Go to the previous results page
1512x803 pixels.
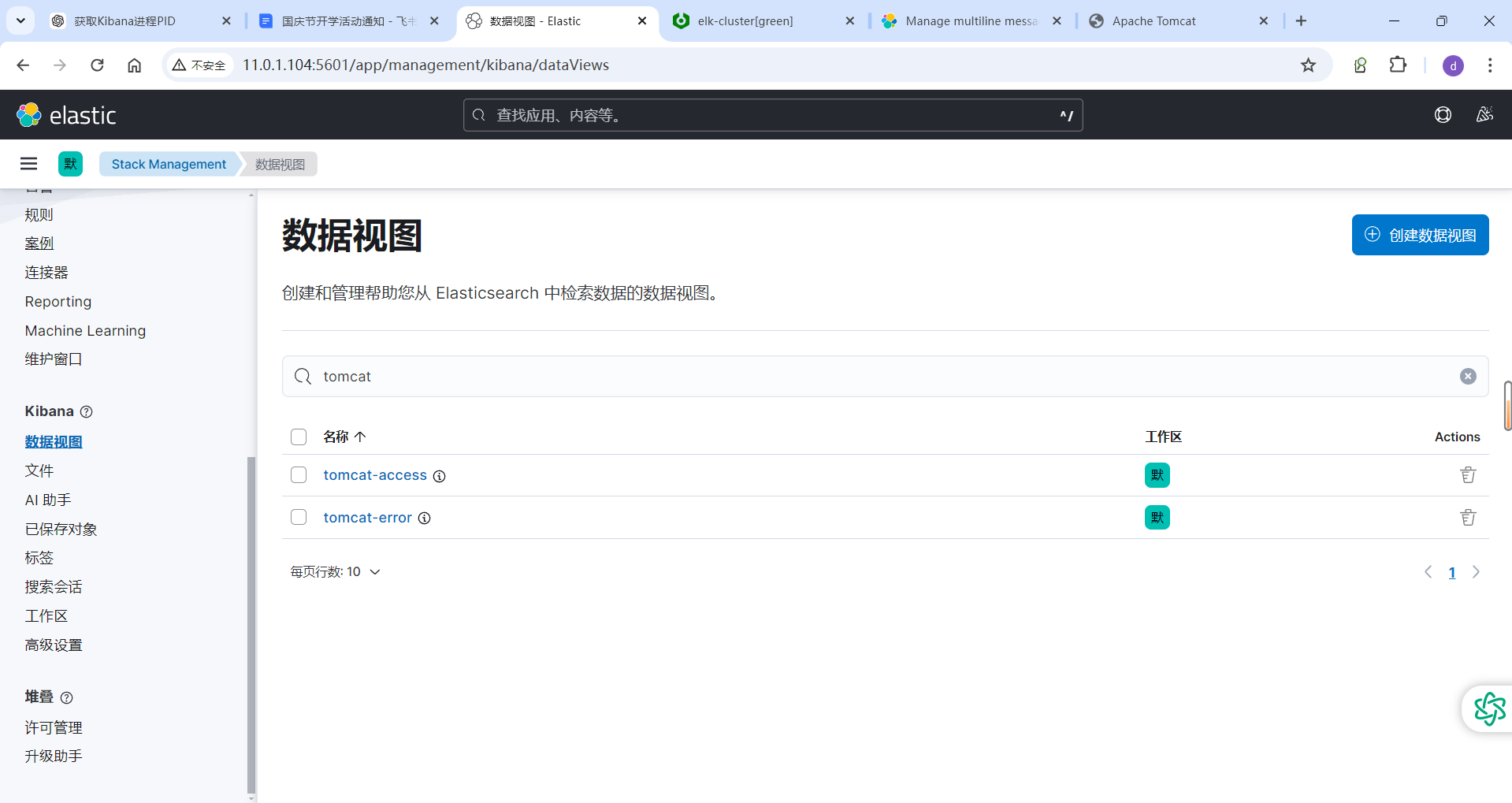point(1428,572)
